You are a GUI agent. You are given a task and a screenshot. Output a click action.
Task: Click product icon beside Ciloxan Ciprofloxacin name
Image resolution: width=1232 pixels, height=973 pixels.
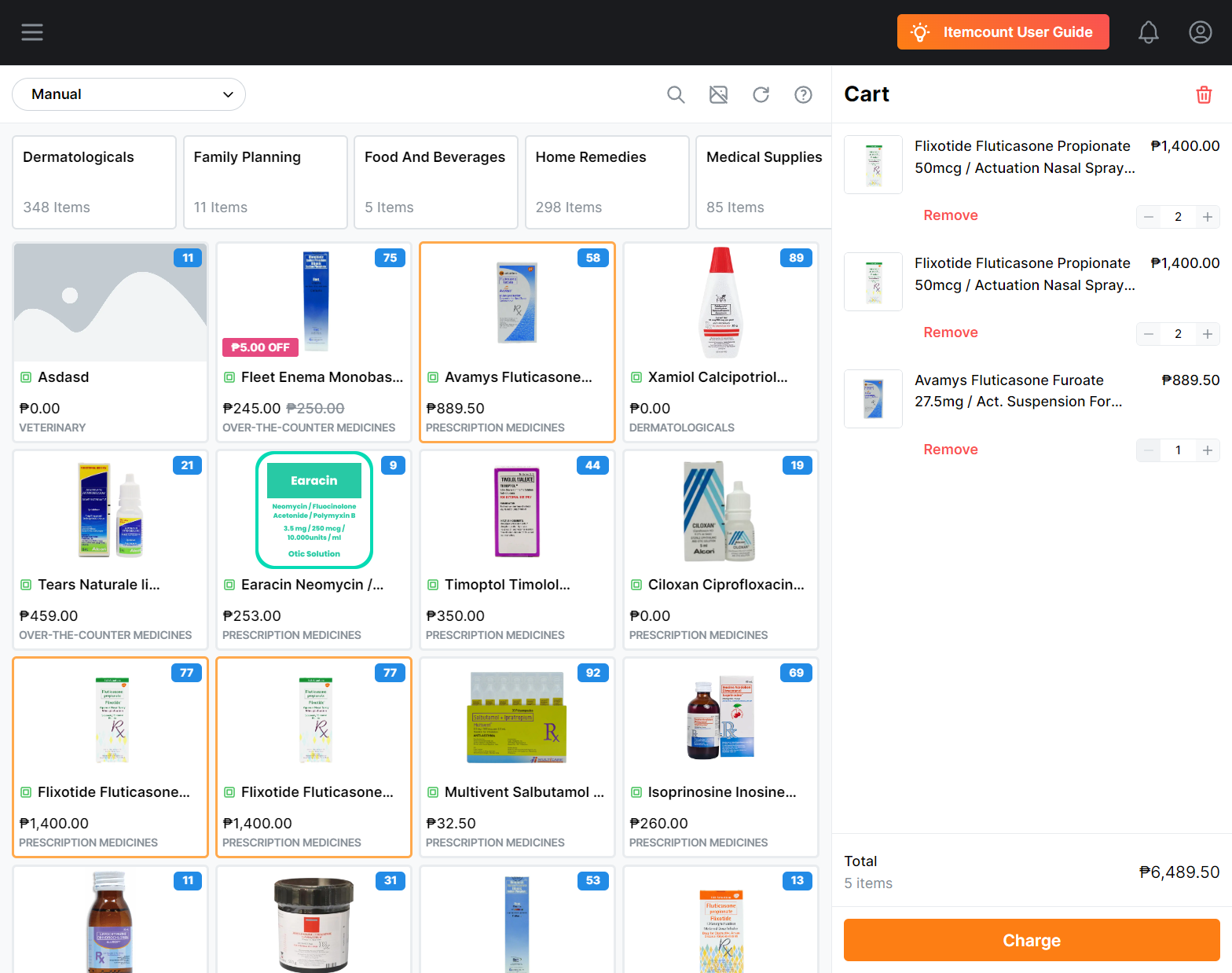pos(636,585)
